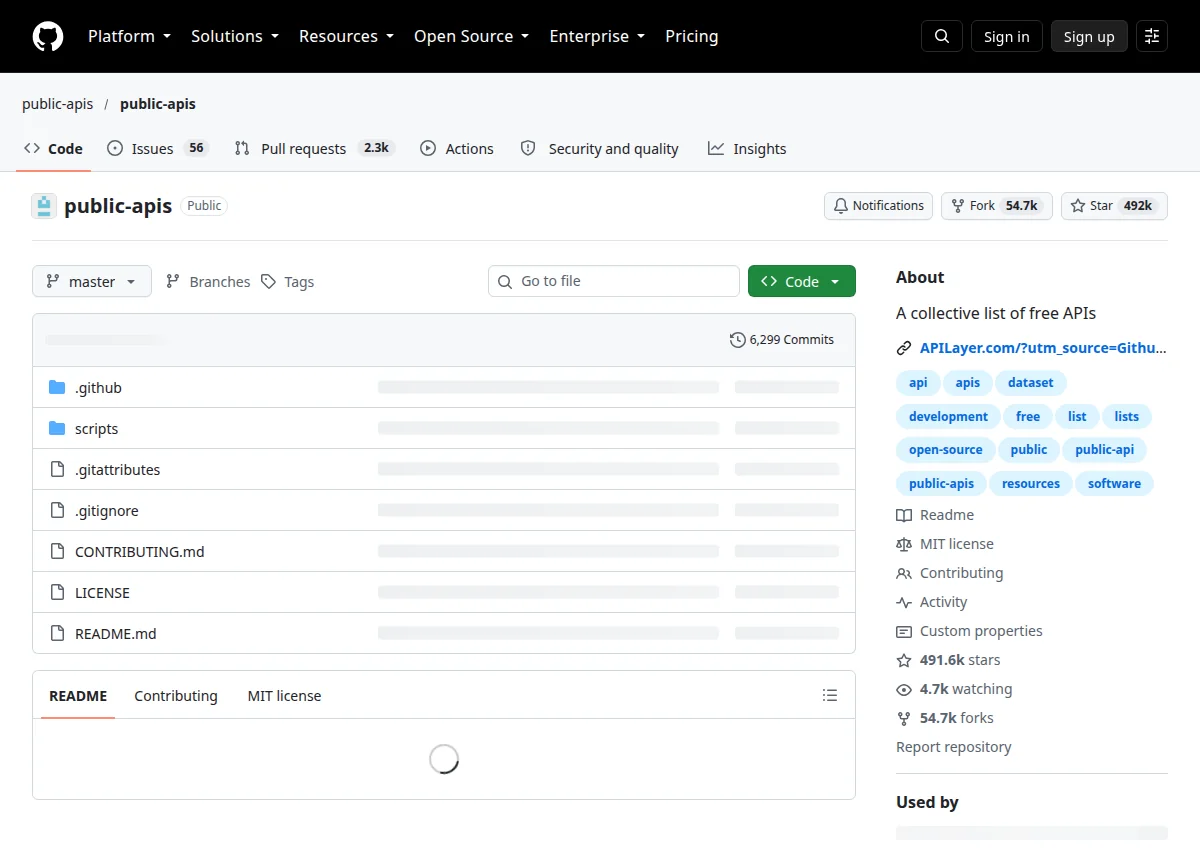This screenshot has width=1200, height=850.
Task: Open the .gitattributes file name
Action: click(118, 469)
